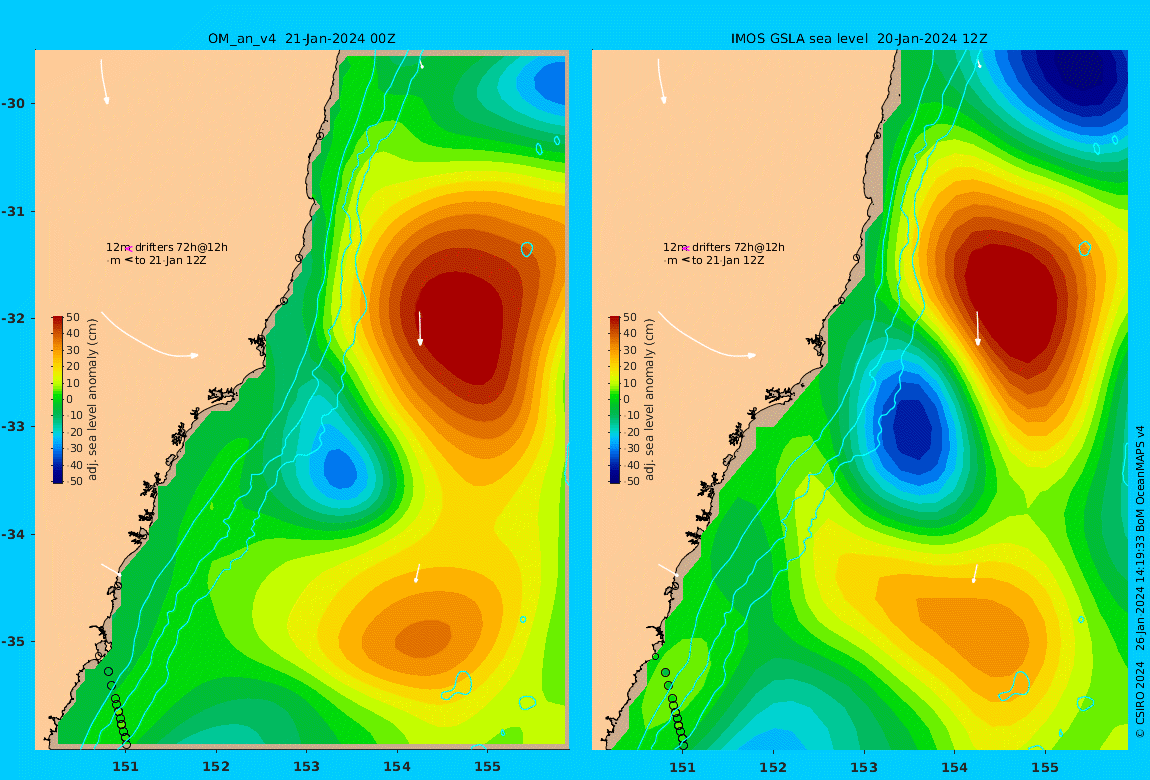Click the 0 tick on the OM_an_v4 color bar

(70, 400)
